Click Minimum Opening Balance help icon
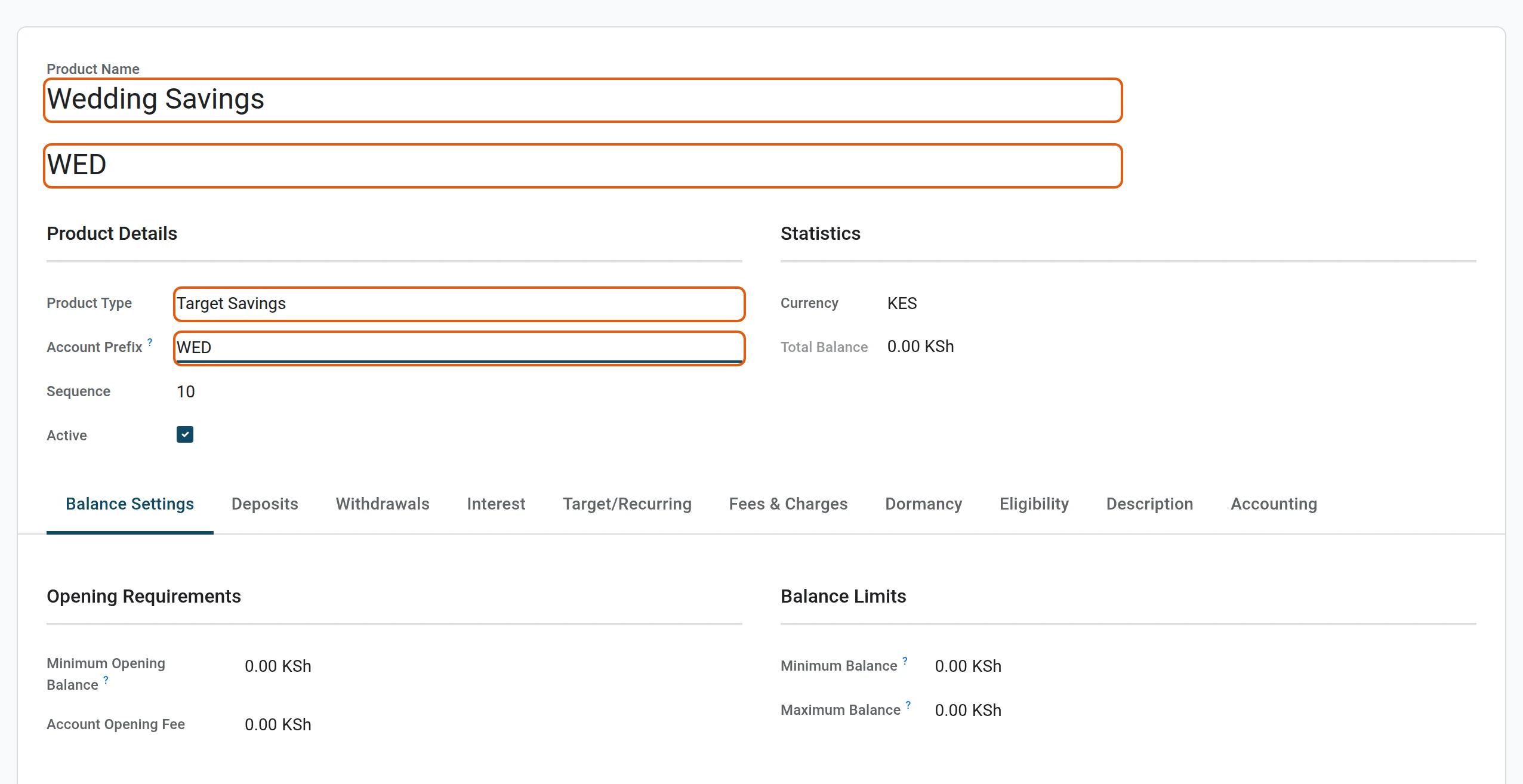Image resolution: width=1523 pixels, height=784 pixels. 106,680
